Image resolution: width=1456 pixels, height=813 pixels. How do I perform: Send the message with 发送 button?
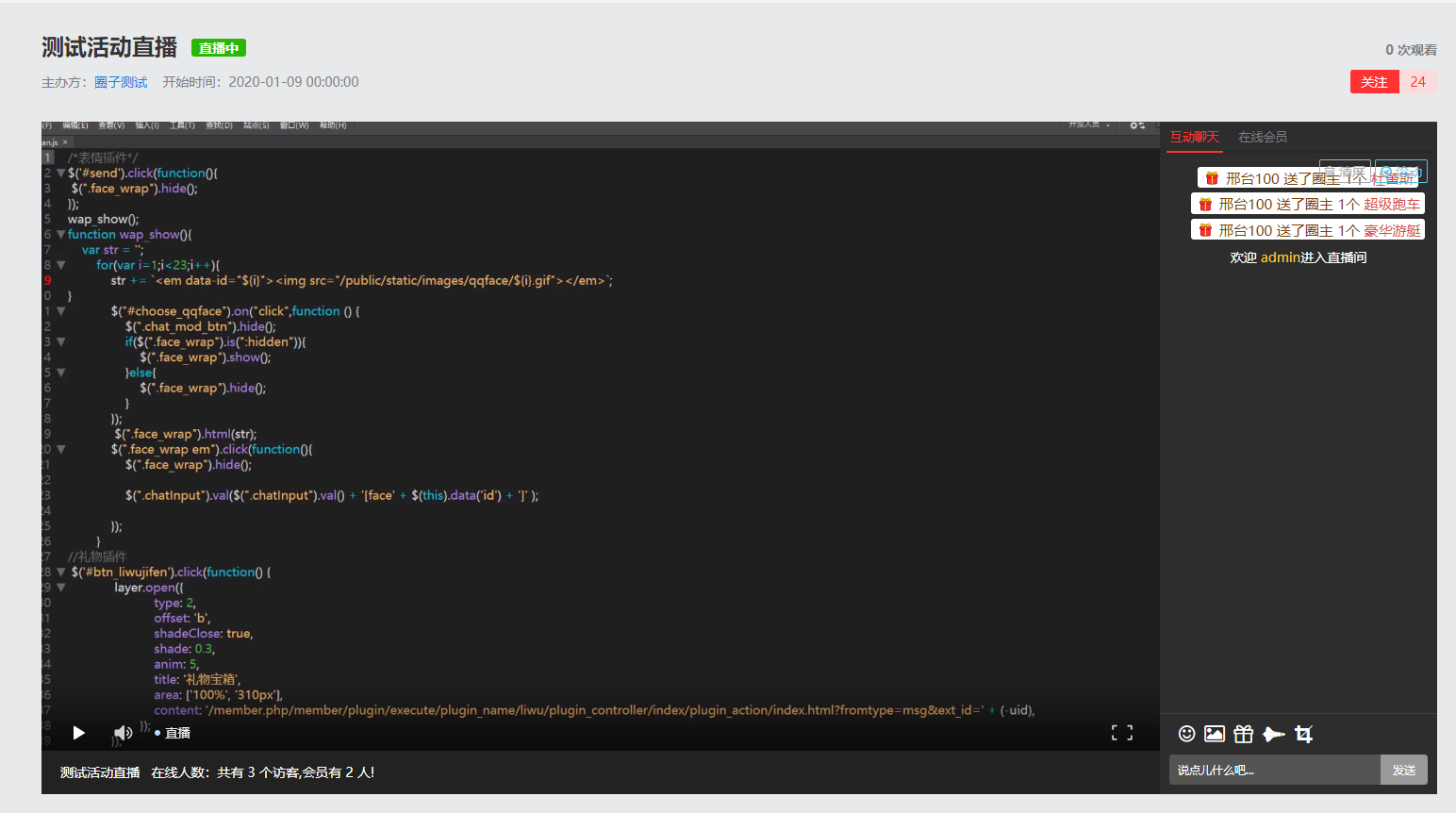pos(1403,770)
